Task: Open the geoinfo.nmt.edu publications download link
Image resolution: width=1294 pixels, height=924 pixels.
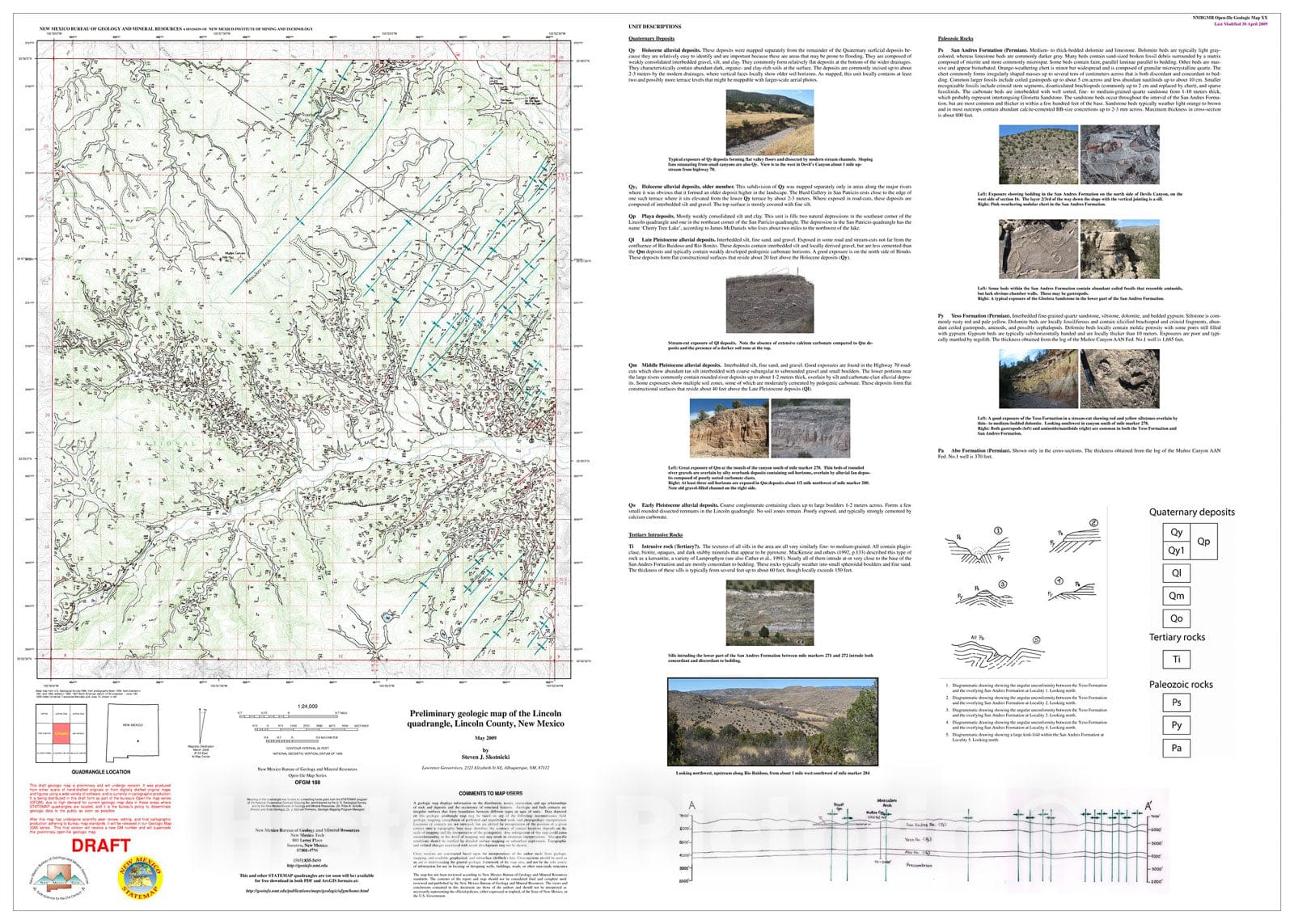Action: coord(307,891)
